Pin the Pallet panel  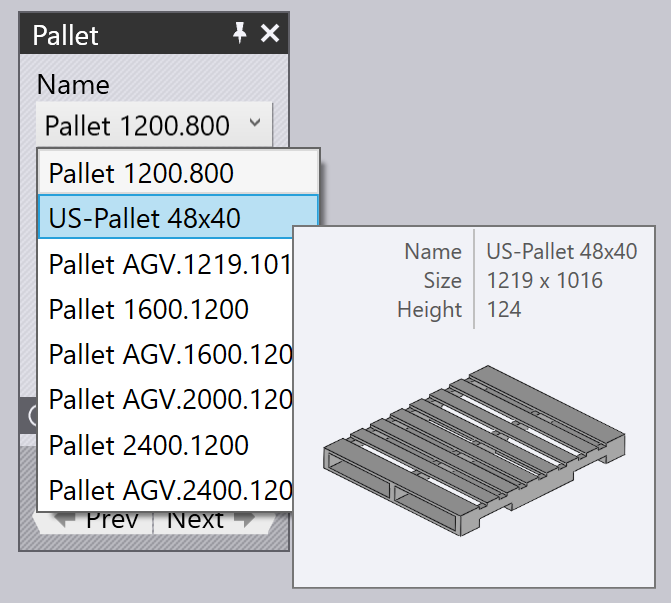(x=240, y=33)
